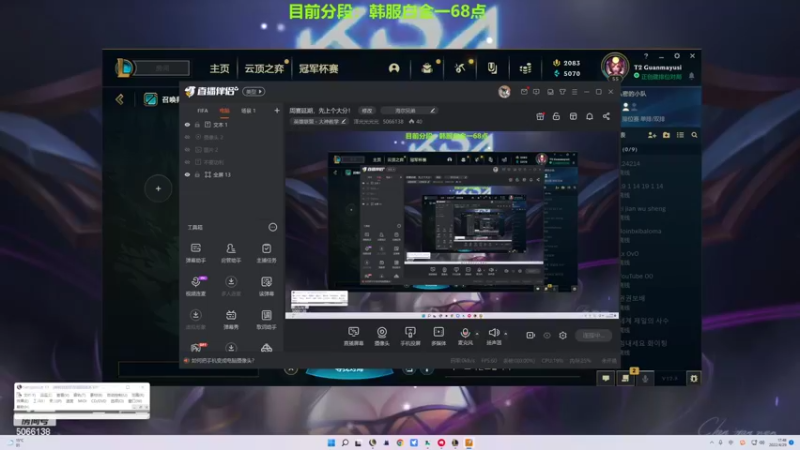Expand speaker options arrow

[506, 334]
